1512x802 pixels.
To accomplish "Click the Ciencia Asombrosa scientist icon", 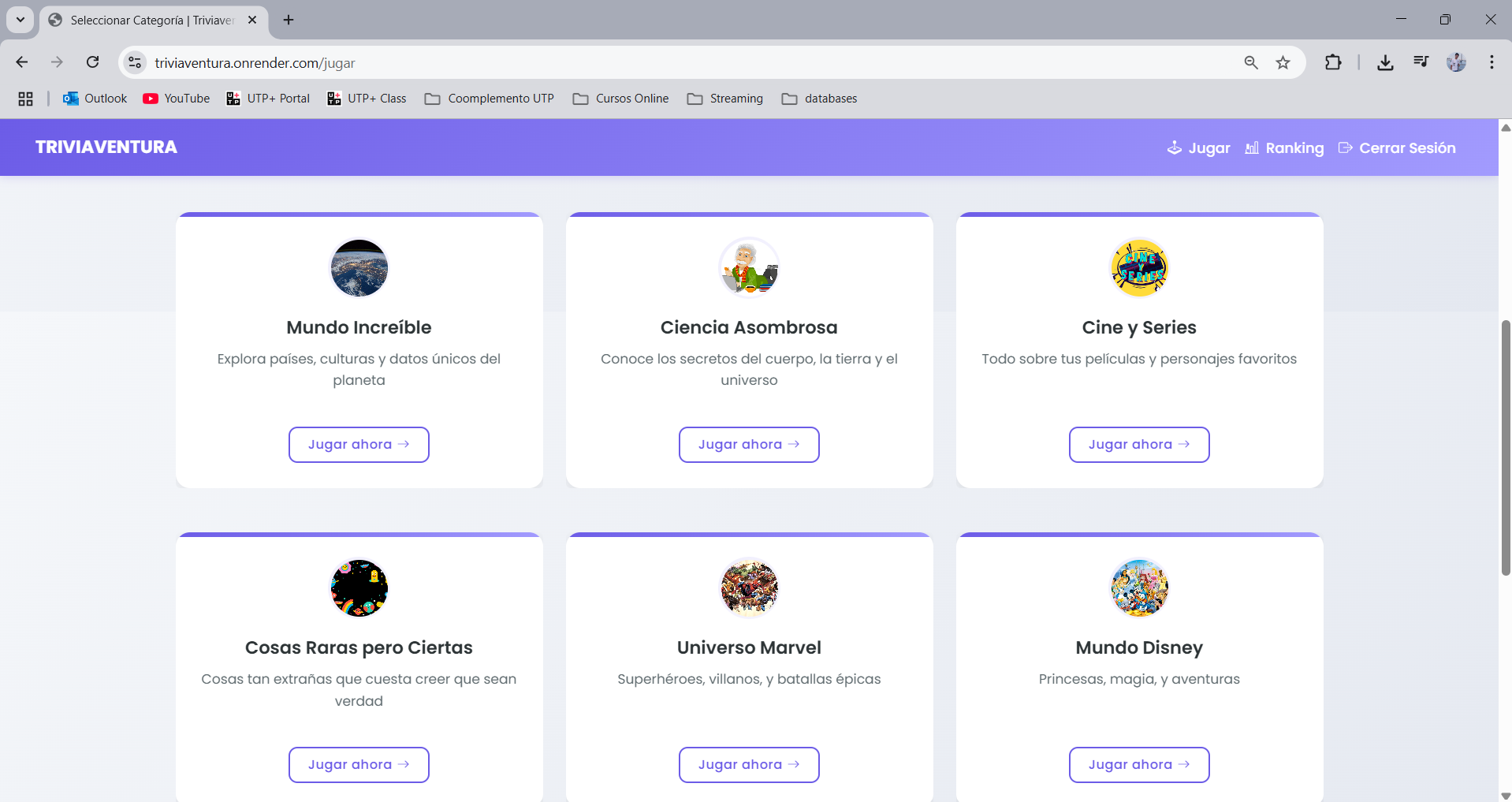I will [x=749, y=268].
